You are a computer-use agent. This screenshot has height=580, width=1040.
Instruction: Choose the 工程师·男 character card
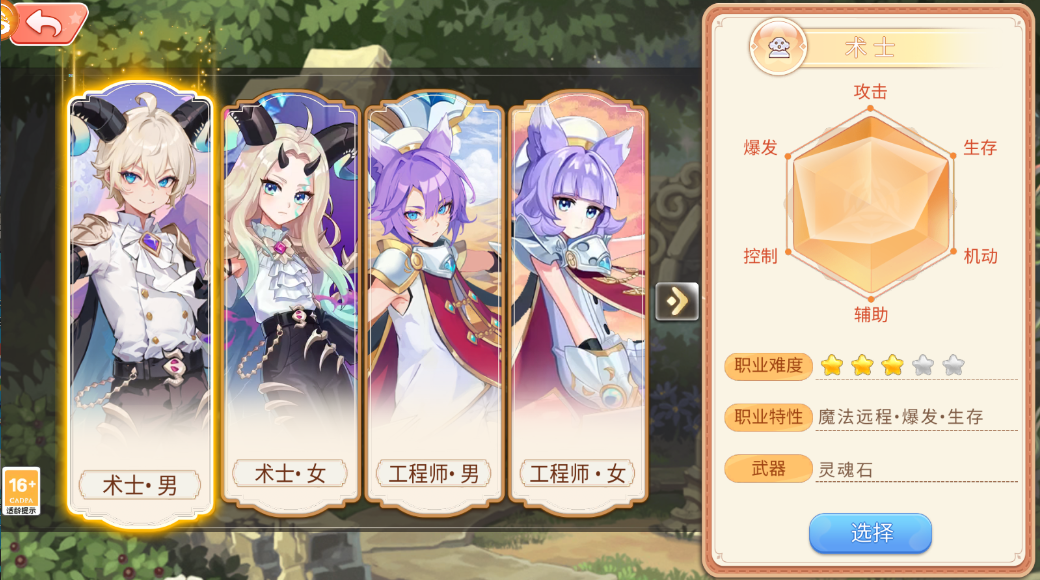[434, 303]
